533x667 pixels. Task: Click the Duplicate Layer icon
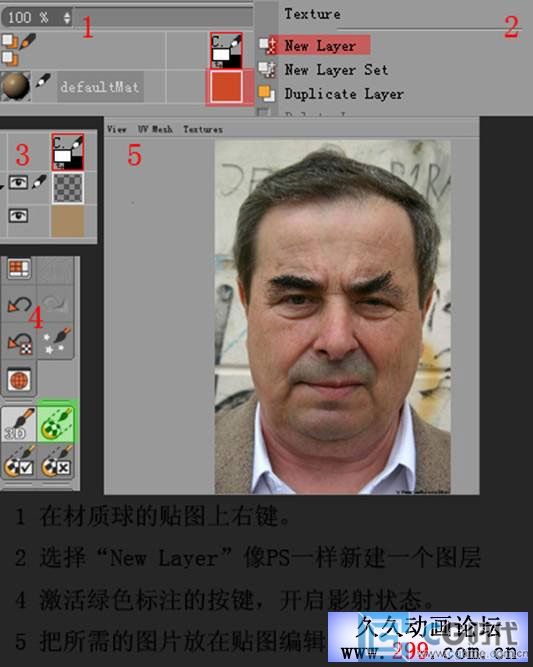tap(267, 93)
